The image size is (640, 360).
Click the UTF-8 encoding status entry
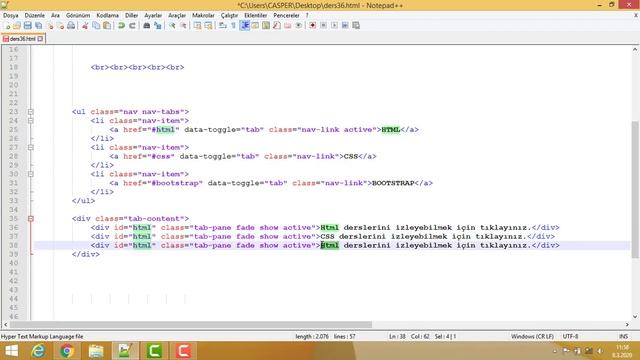click(570, 336)
